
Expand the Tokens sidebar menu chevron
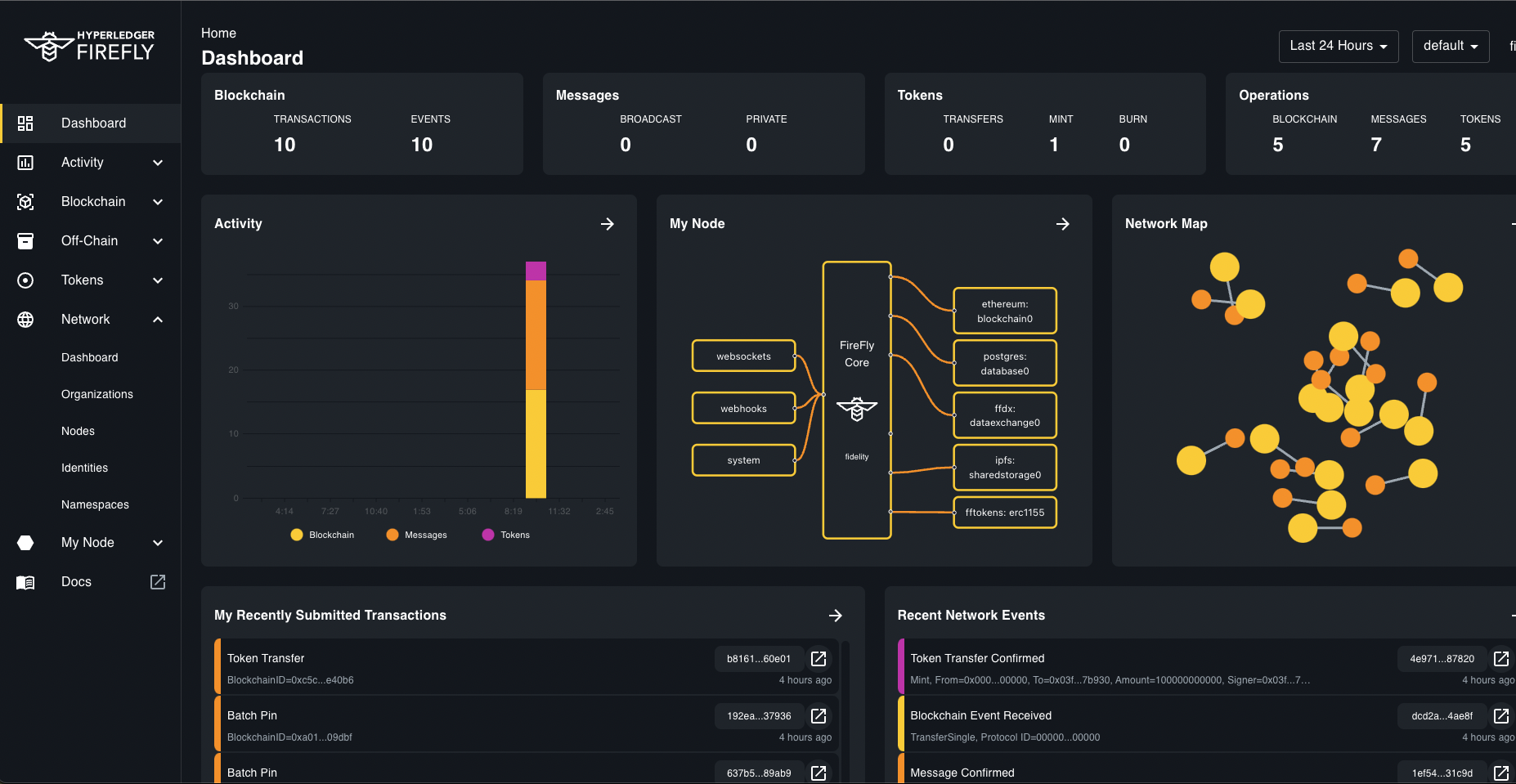point(158,280)
